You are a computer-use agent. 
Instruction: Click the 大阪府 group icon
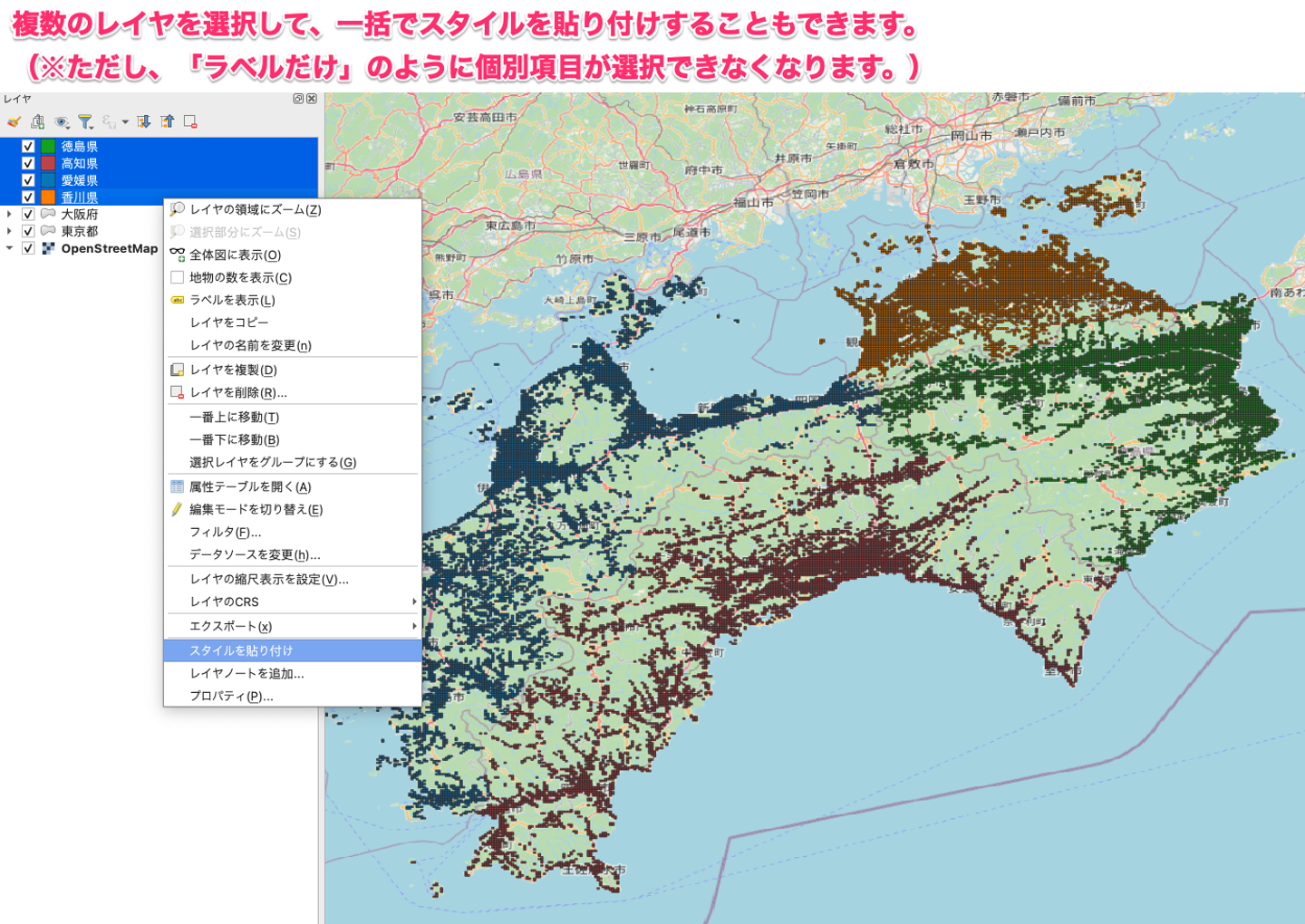tap(48, 215)
